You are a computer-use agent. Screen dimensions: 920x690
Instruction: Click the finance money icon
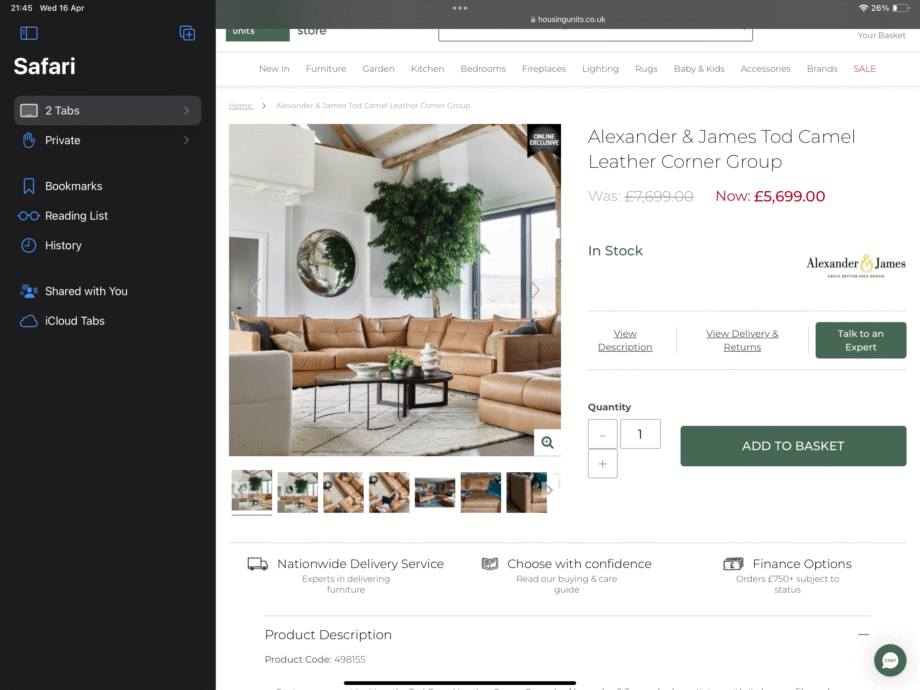point(733,564)
